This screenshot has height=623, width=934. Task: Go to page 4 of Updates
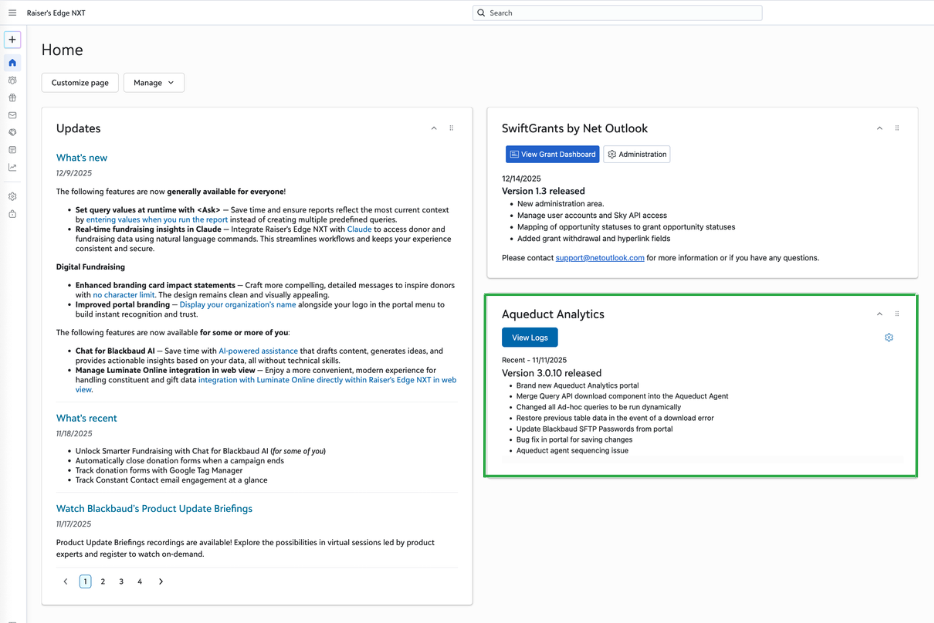[140, 581]
